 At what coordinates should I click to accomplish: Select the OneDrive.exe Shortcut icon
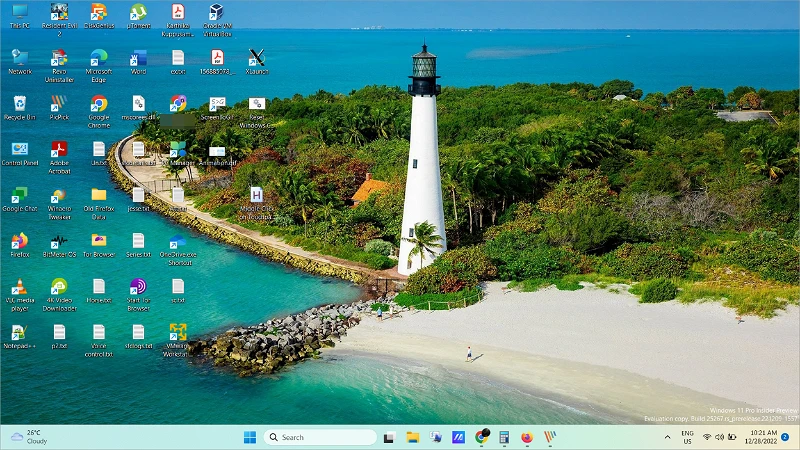[178, 249]
